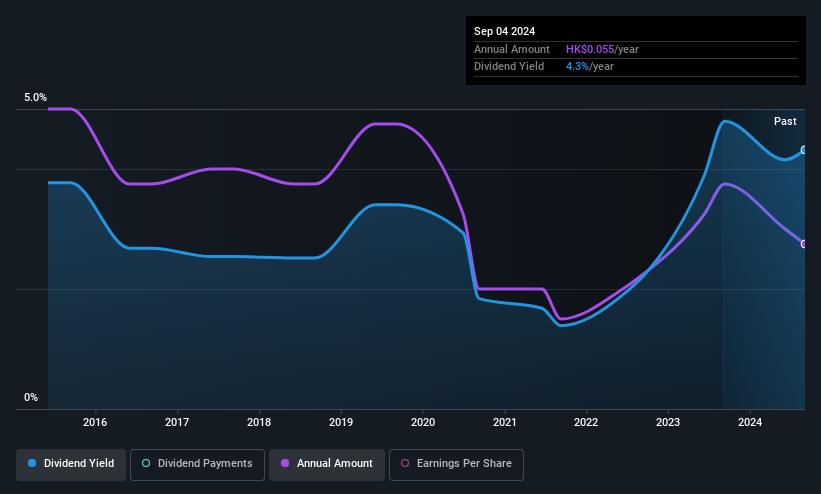
Task: Toggle the Dividend Yield legend series
Action: coord(71,464)
